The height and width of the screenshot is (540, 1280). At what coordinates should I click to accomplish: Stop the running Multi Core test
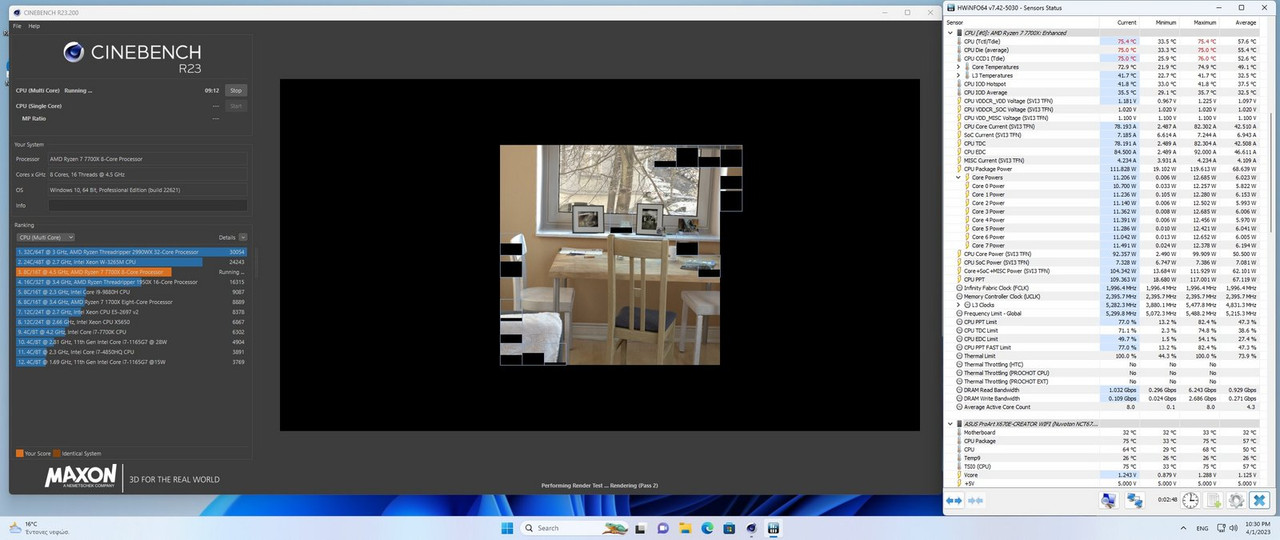(x=236, y=90)
